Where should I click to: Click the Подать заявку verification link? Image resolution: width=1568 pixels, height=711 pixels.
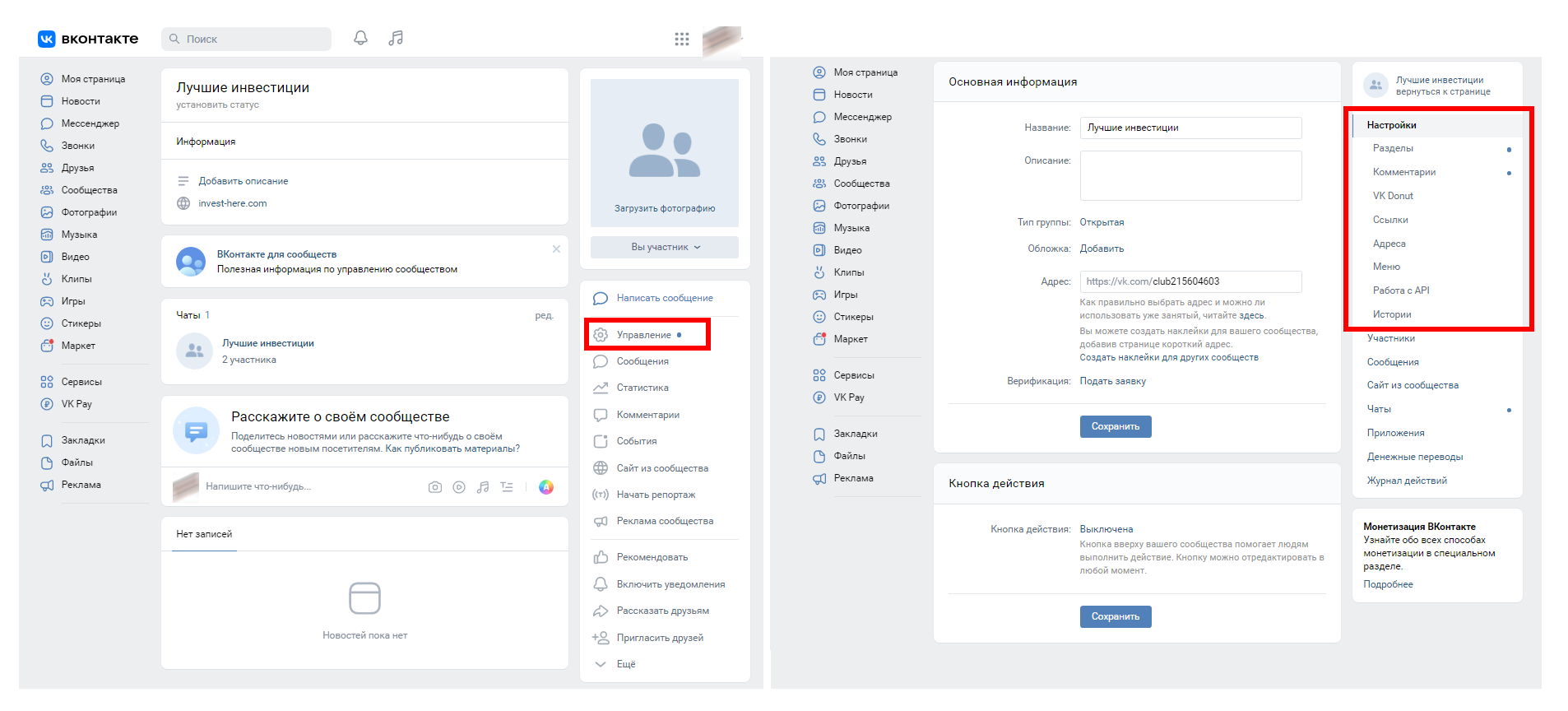pyautogui.click(x=1112, y=381)
